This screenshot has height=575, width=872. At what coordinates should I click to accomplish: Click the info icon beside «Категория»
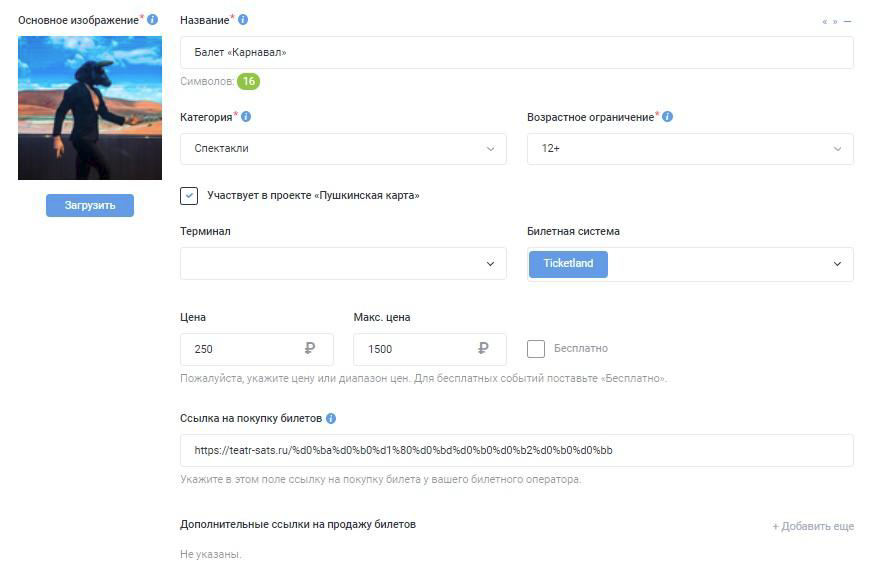(246, 117)
